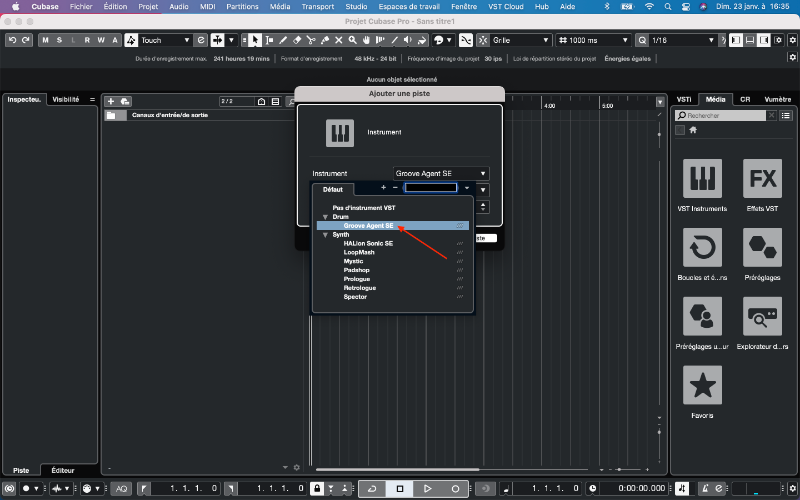800x500 pixels.
Task: Toggle global Read R automation button
Action: 87,40
